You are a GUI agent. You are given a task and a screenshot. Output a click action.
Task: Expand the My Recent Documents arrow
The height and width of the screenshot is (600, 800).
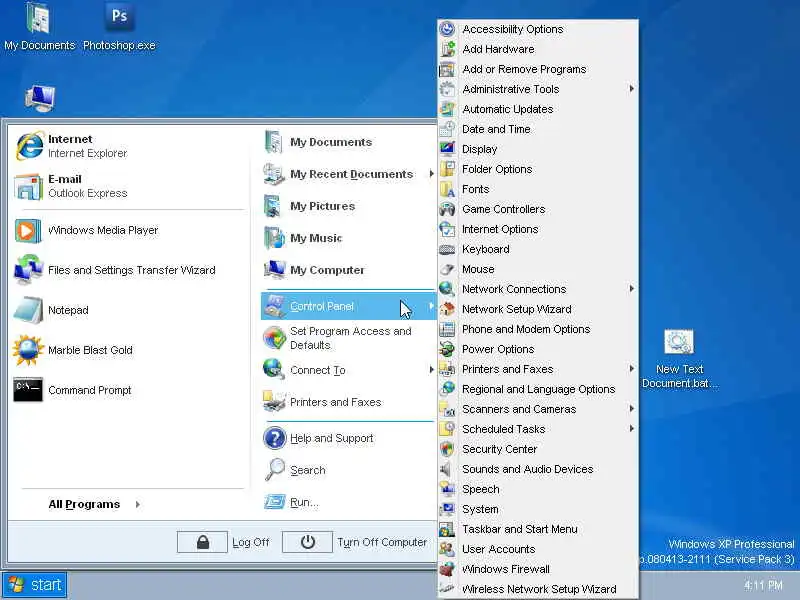pyautogui.click(x=431, y=174)
